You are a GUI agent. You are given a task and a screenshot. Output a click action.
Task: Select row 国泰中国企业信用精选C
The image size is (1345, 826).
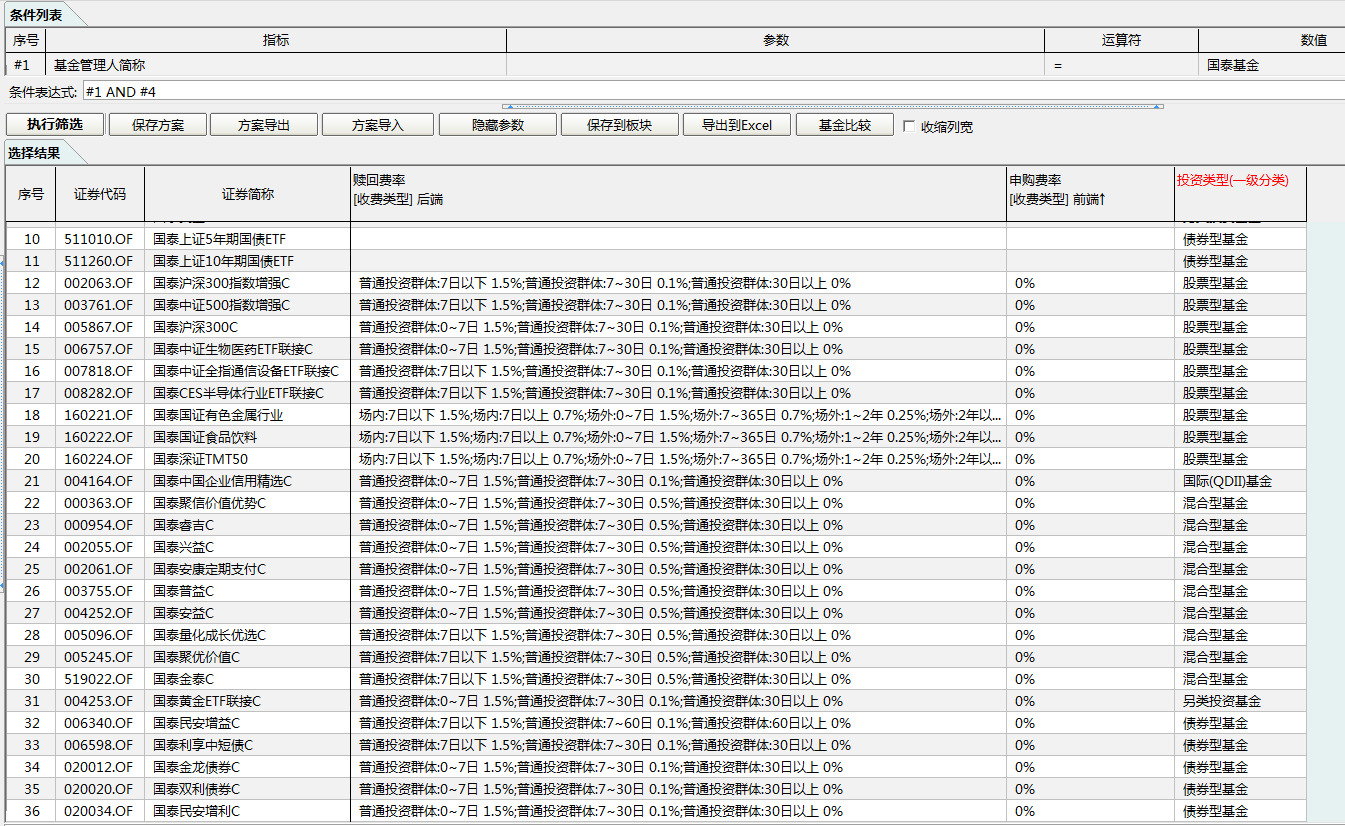656,481
